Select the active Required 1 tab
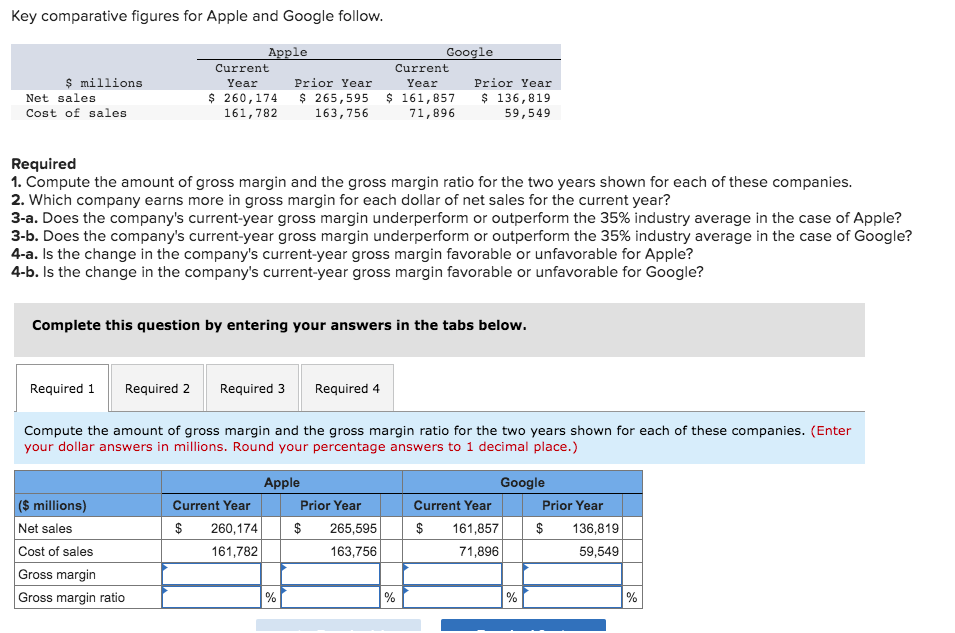This screenshot has height=633, width=955. [x=61, y=388]
